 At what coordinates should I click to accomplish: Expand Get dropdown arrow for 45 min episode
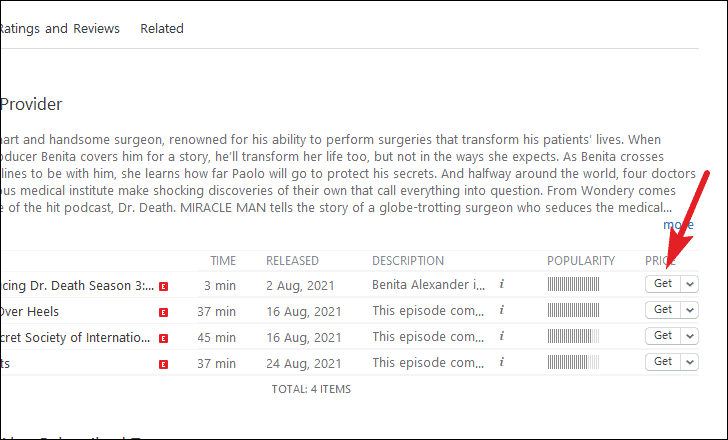click(x=690, y=336)
